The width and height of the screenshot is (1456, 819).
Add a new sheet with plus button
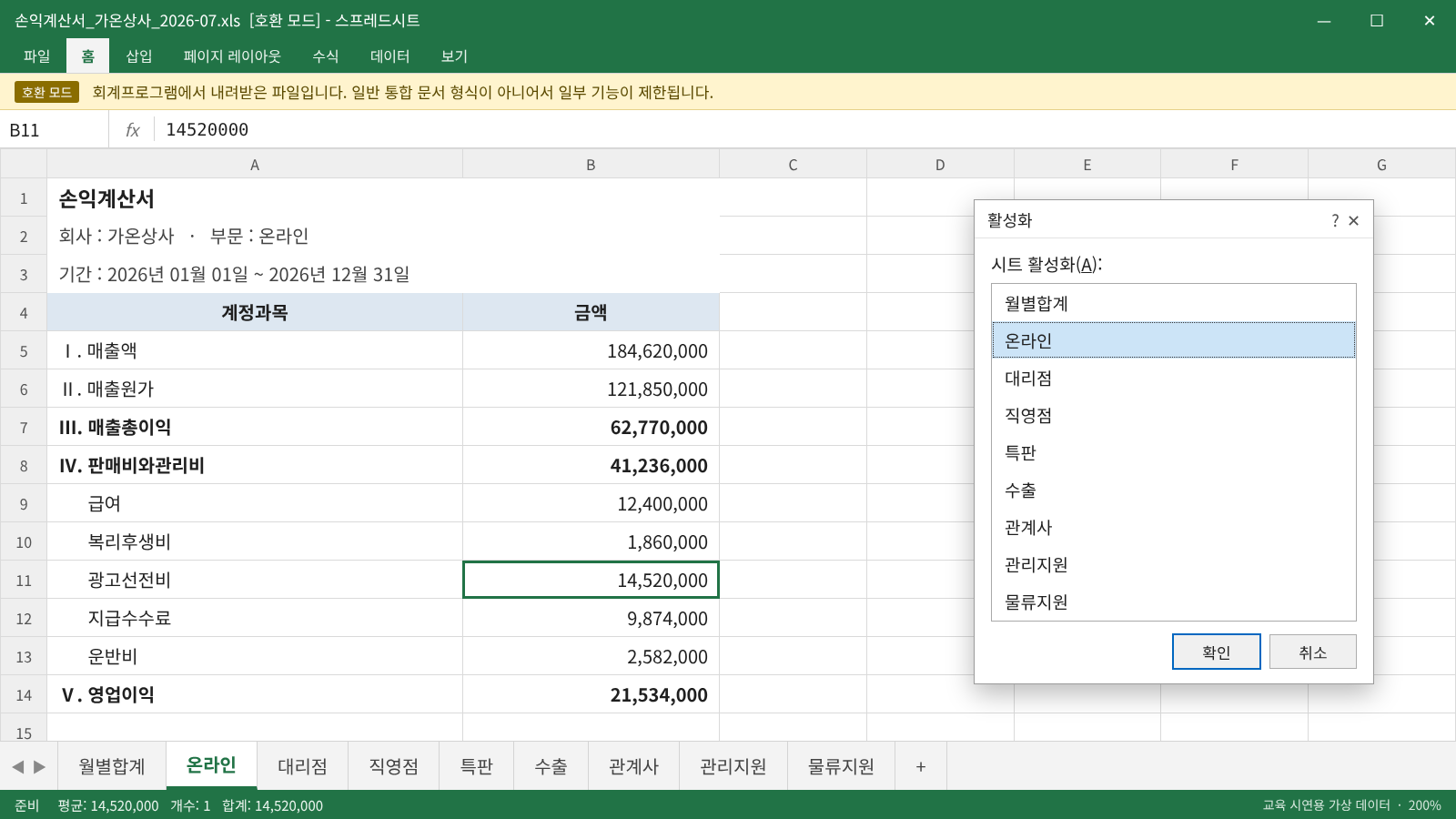click(x=921, y=766)
